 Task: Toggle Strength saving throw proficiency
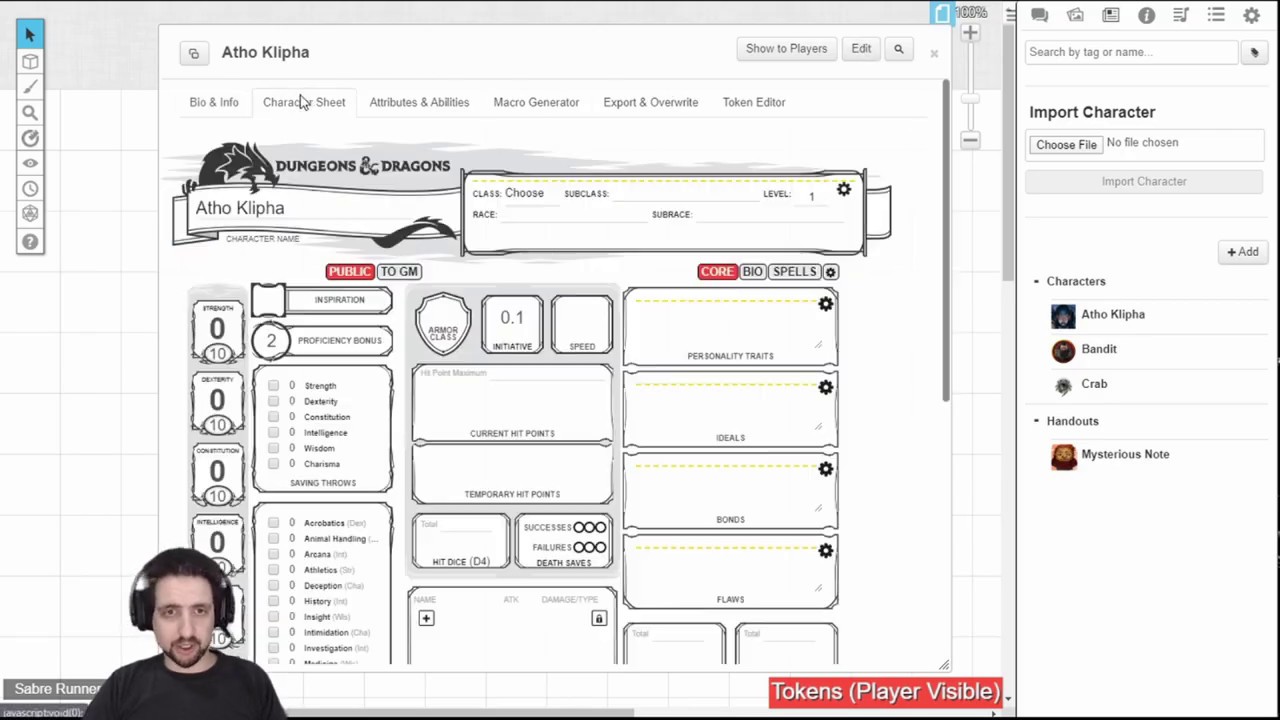coord(273,386)
